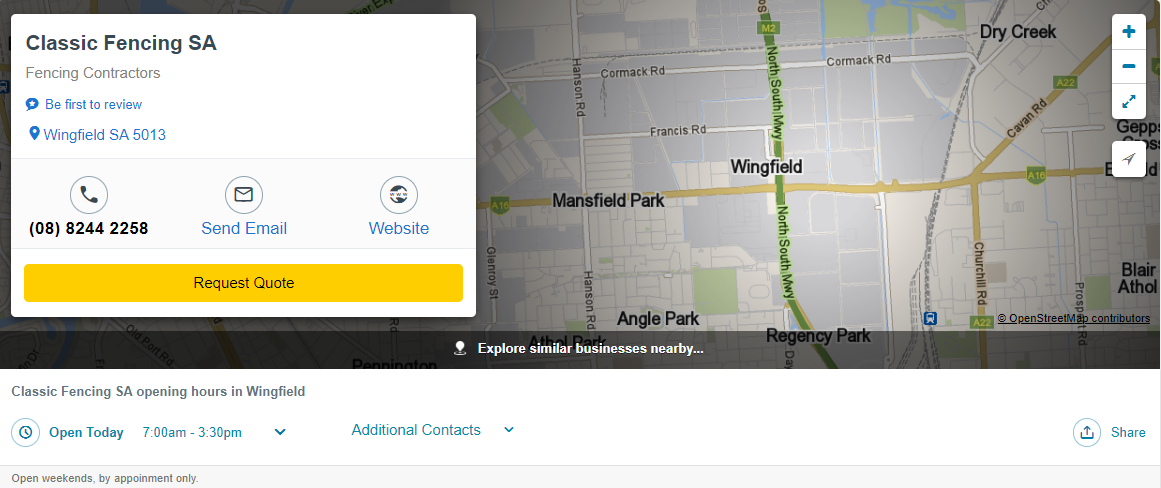This screenshot has width=1161, height=488.
Task: Click the Angle Park map label
Action: click(x=658, y=319)
